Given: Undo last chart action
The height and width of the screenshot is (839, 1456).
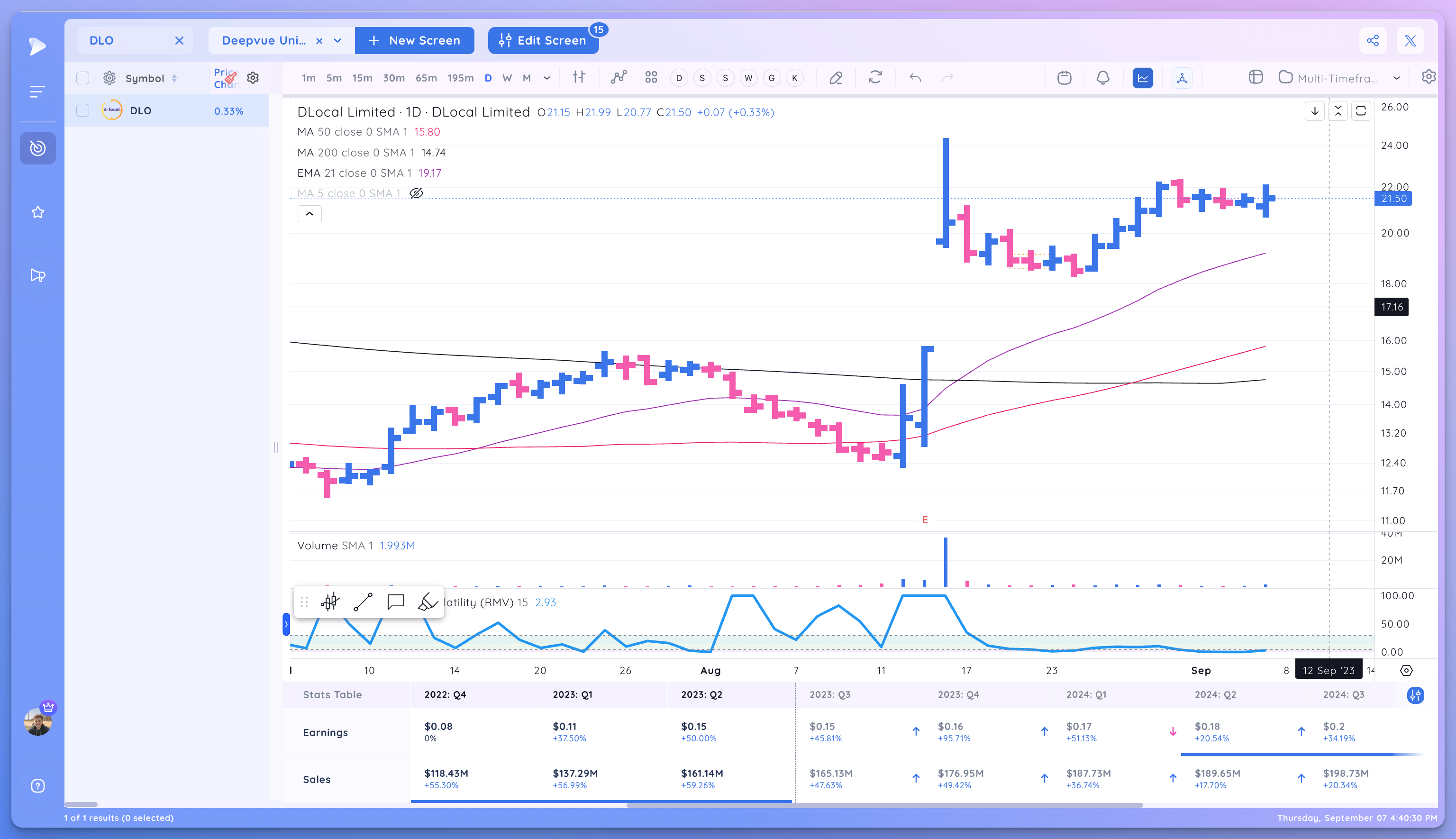Looking at the screenshot, I should click(x=915, y=77).
